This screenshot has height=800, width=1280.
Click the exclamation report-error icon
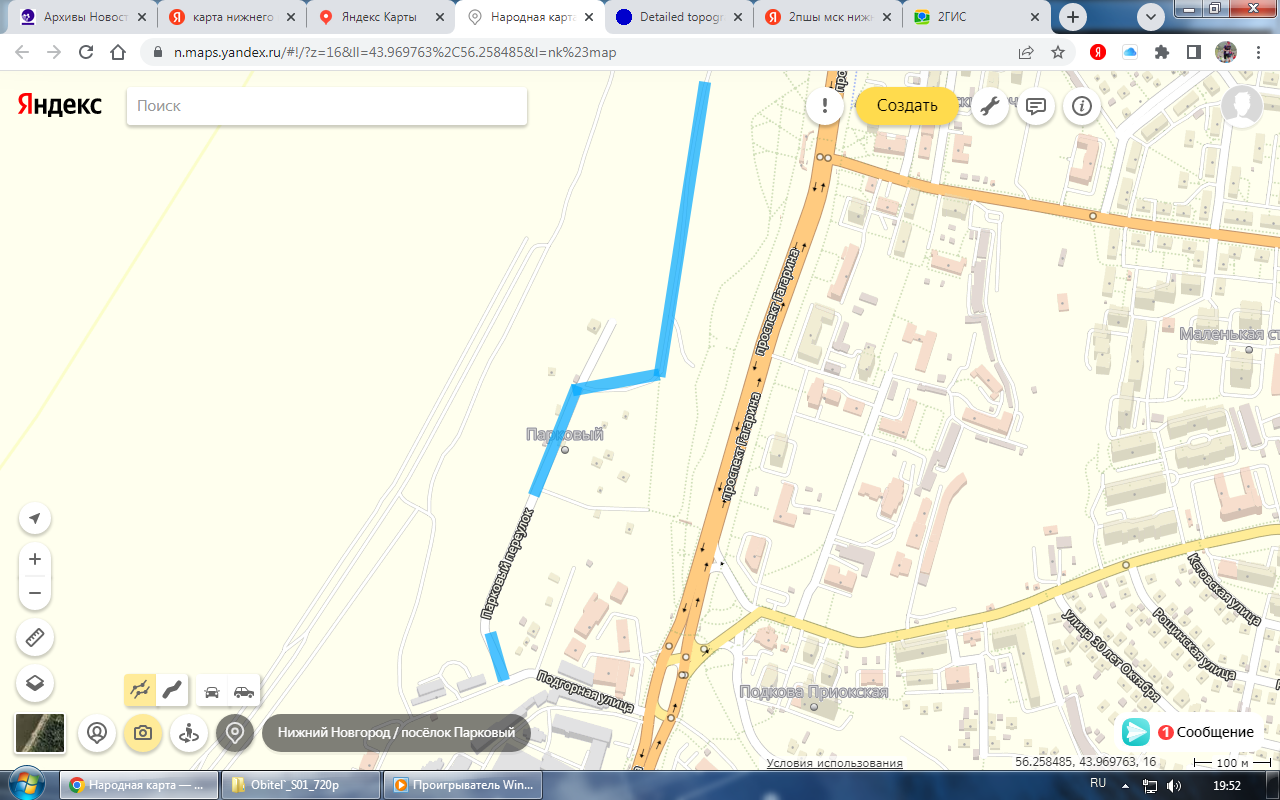point(824,106)
